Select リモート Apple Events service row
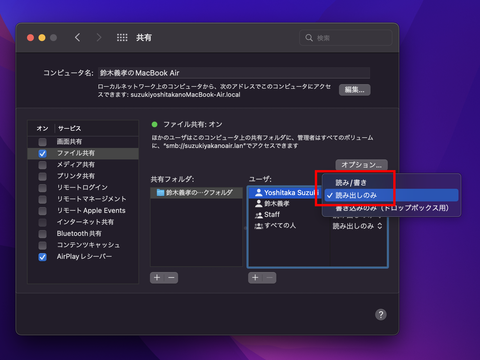 [83, 211]
